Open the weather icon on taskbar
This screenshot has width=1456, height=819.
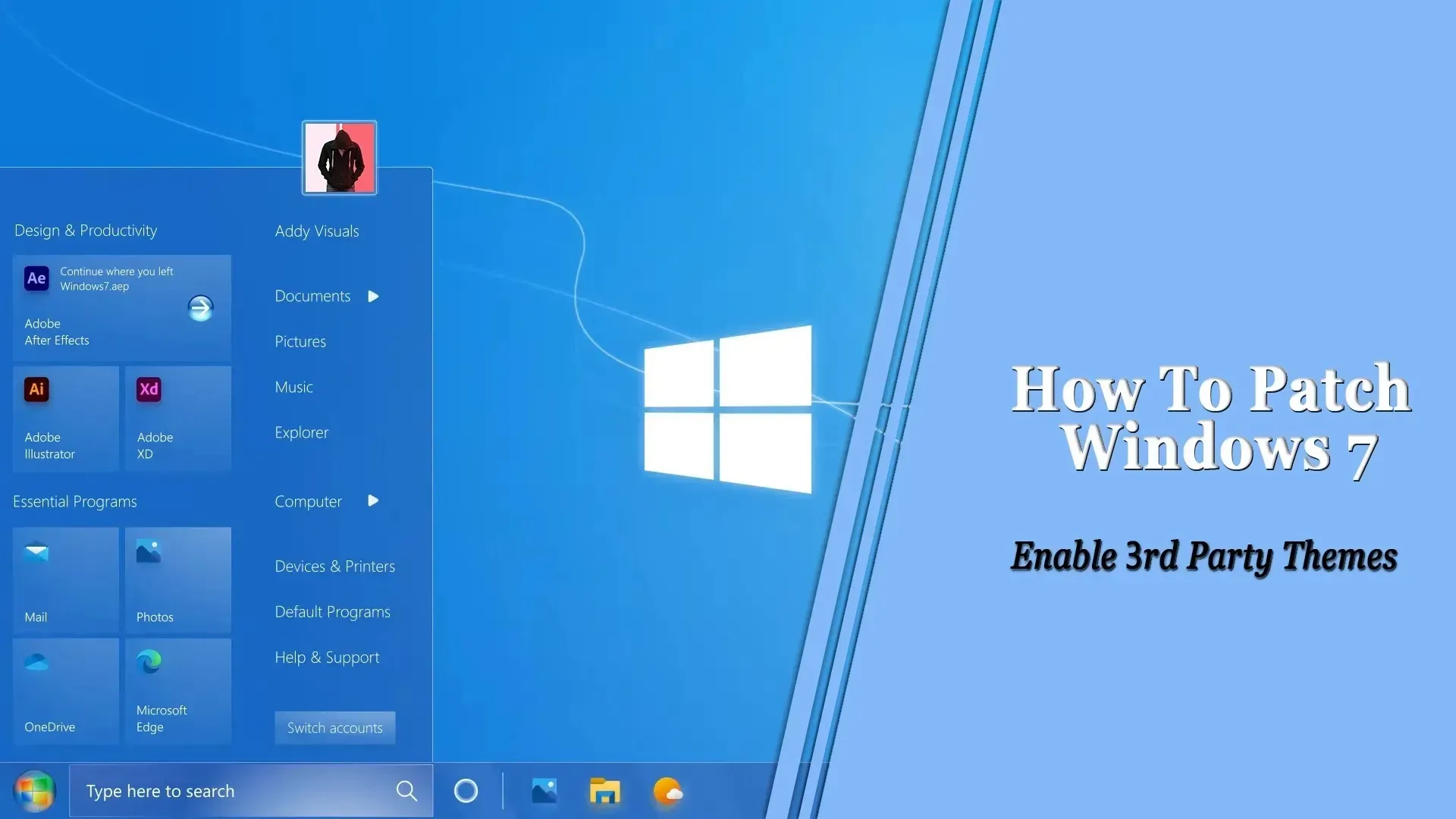click(667, 791)
